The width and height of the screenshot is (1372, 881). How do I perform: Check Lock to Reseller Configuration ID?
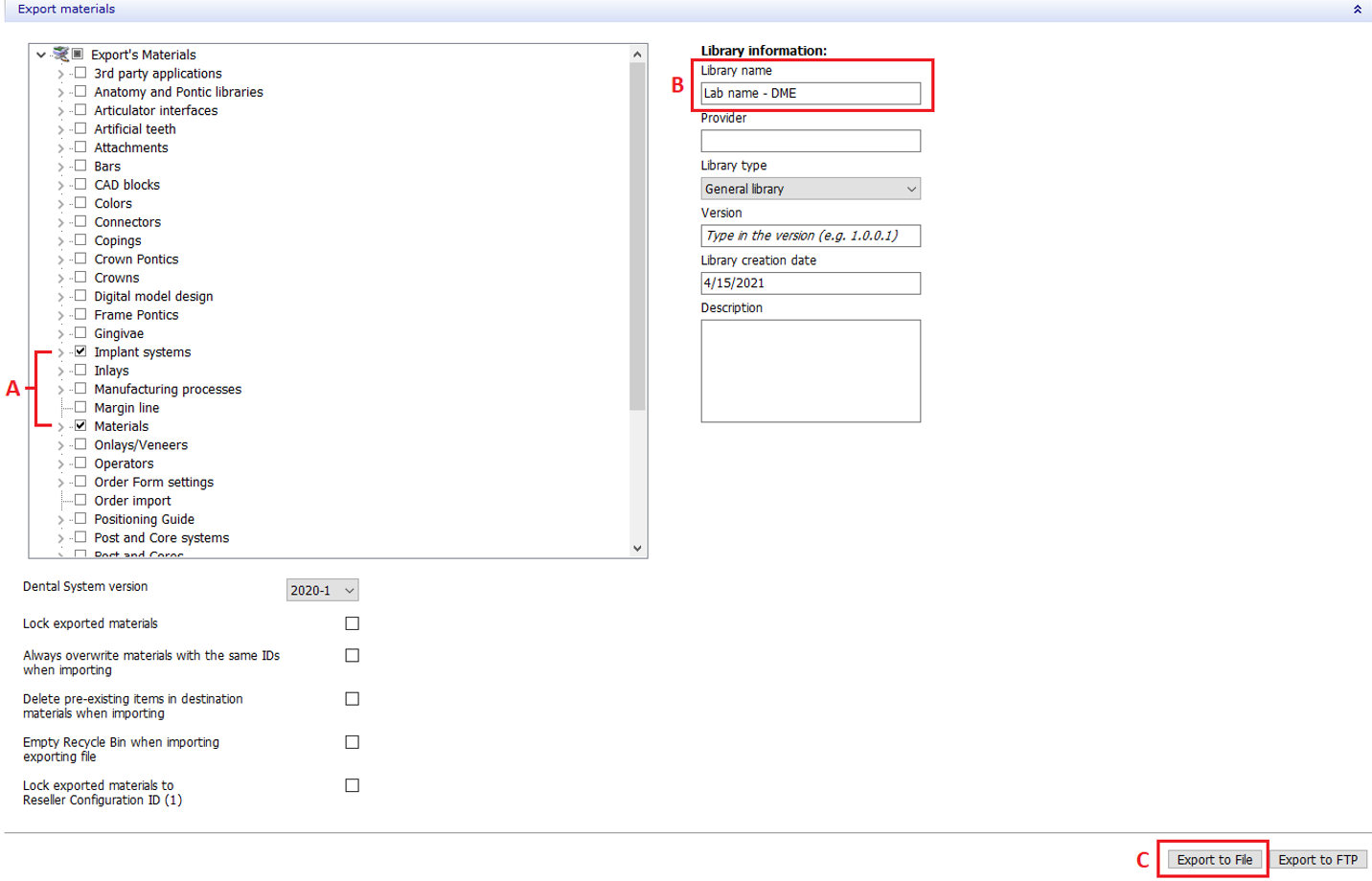click(x=353, y=784)
